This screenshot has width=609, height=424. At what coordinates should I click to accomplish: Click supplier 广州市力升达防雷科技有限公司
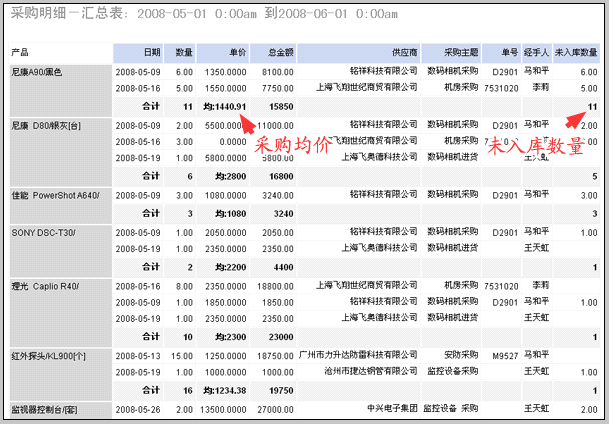click(355, 355)
